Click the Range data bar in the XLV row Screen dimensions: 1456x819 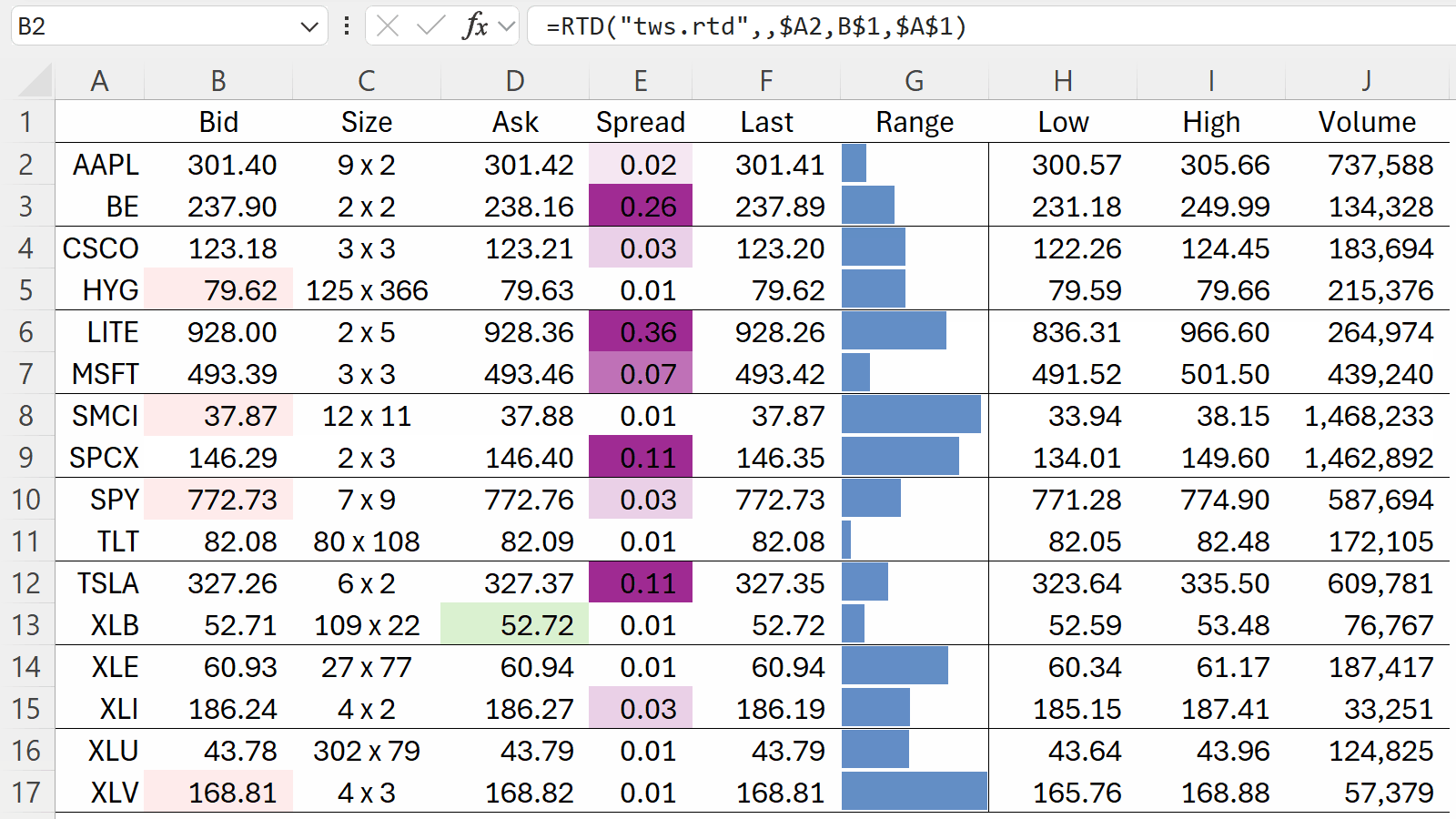915,792
